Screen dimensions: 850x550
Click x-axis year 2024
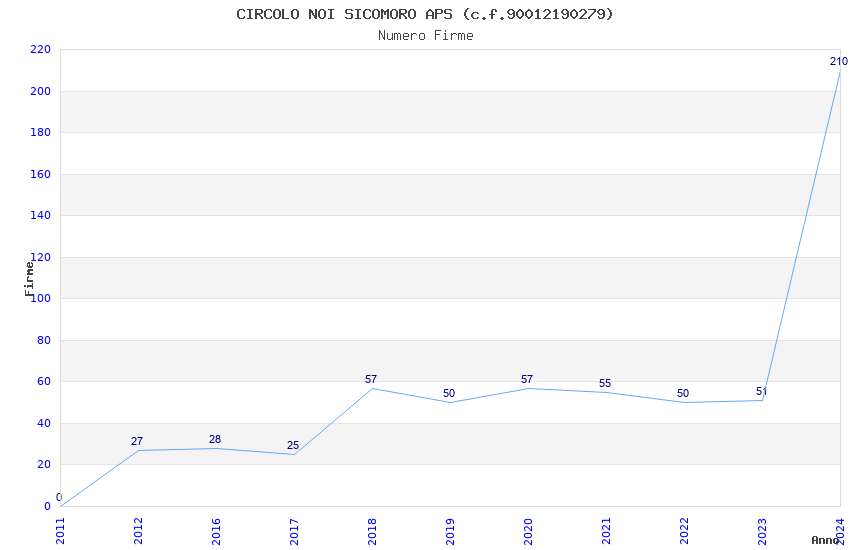tap(841, 531)
